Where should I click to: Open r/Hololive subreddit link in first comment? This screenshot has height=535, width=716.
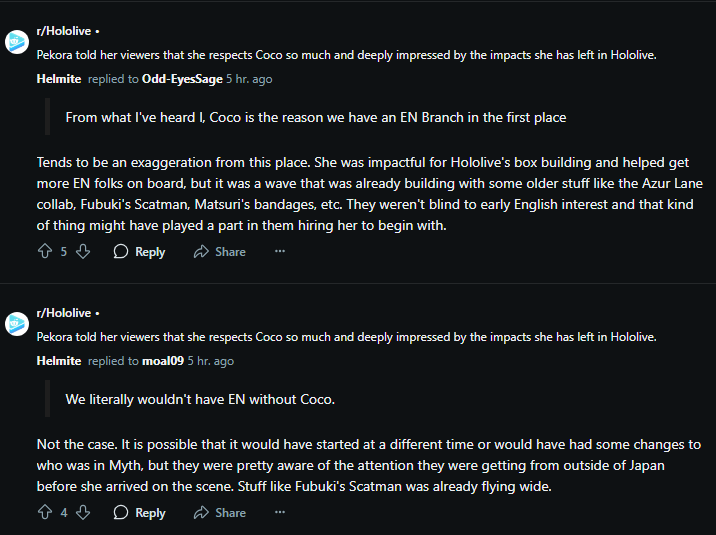click(63, 32)
